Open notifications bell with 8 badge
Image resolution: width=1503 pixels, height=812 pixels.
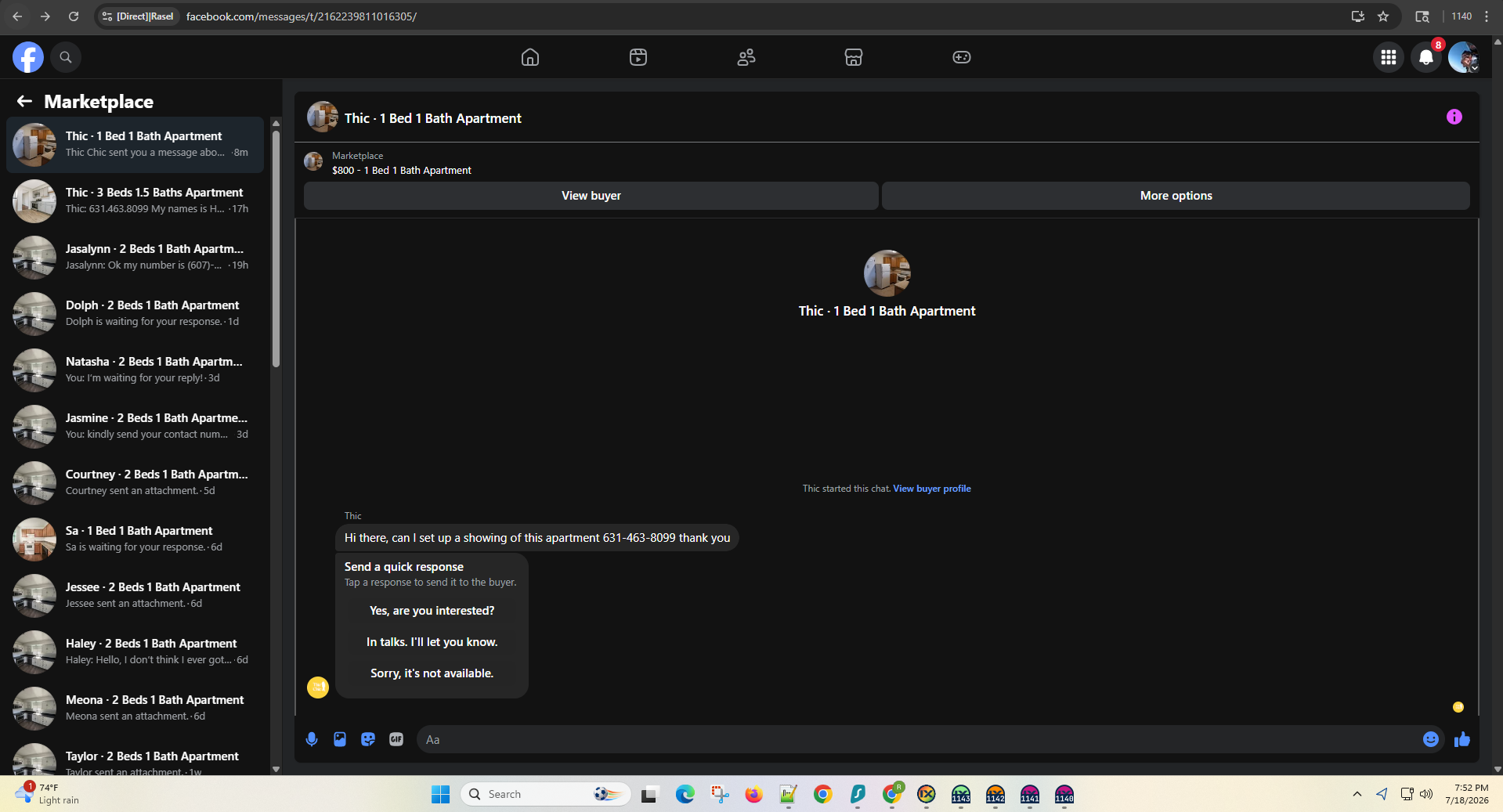click(1426, 57)
